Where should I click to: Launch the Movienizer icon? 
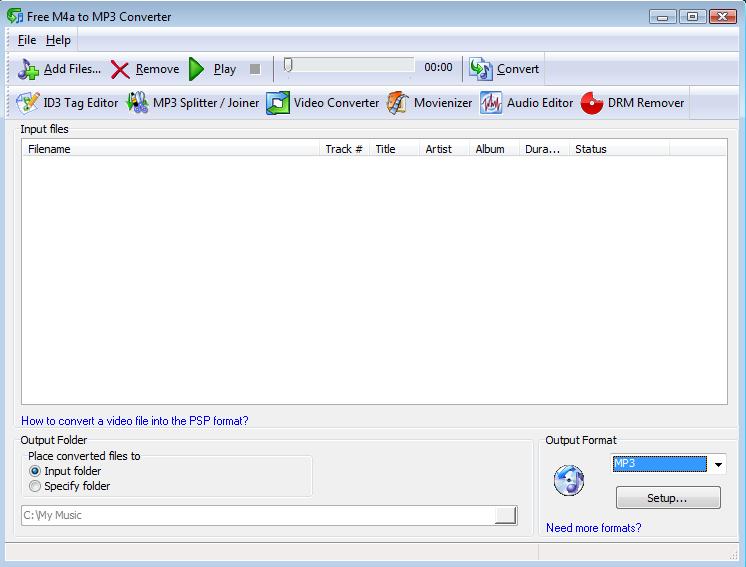click(398, 103)
